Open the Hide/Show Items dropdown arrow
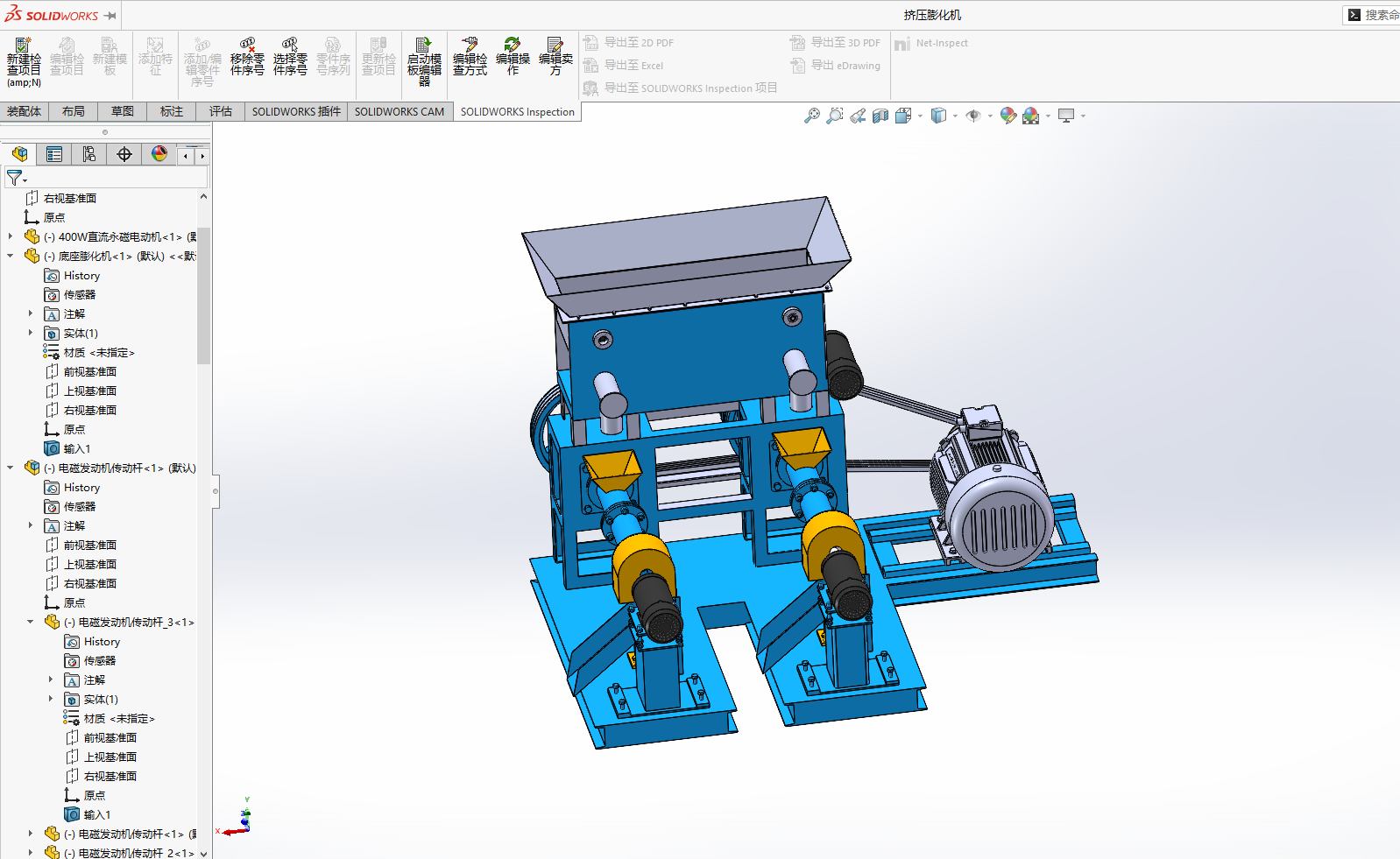Viewport: 1400px width, 859px height. pos(990,116)
